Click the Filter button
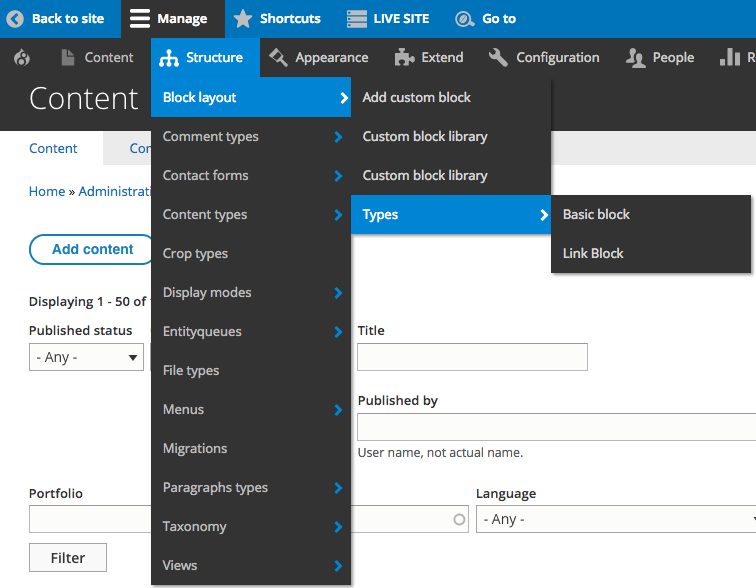 [68, 558]
